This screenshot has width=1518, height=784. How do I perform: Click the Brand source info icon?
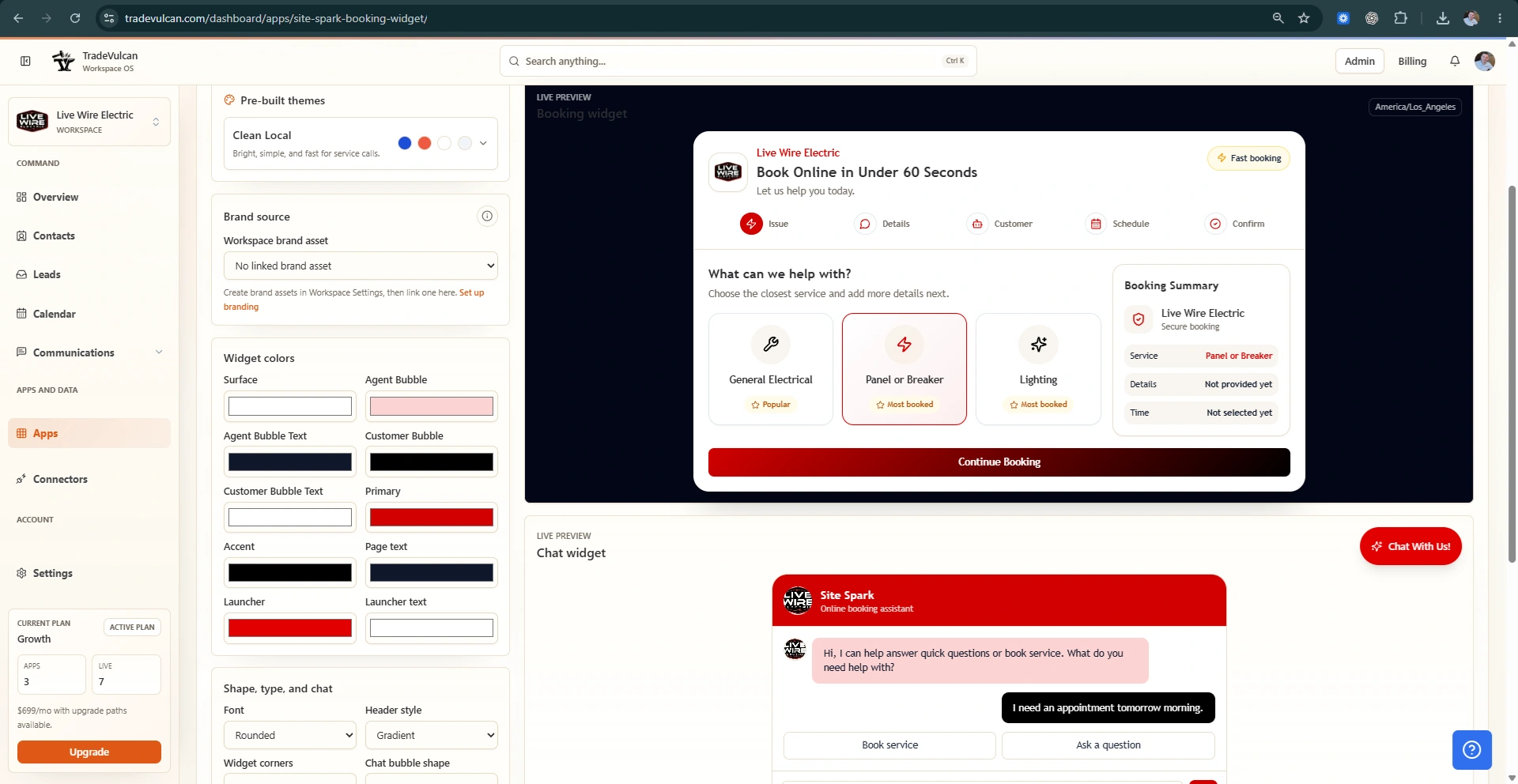(x=487, y=216)
